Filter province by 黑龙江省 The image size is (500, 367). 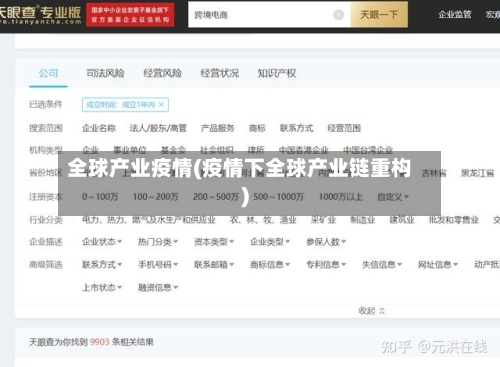click(477, 173)
